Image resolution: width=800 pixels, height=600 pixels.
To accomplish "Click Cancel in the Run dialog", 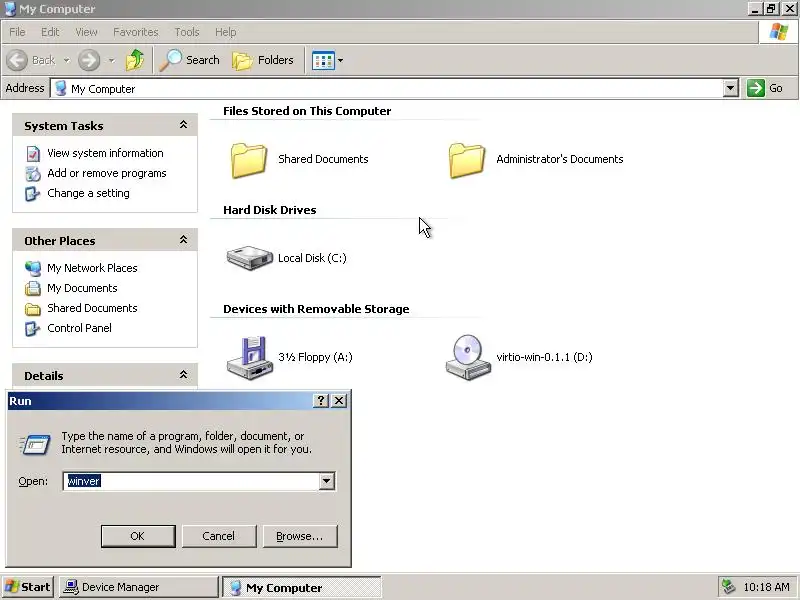I will click(x=218, y=536).
